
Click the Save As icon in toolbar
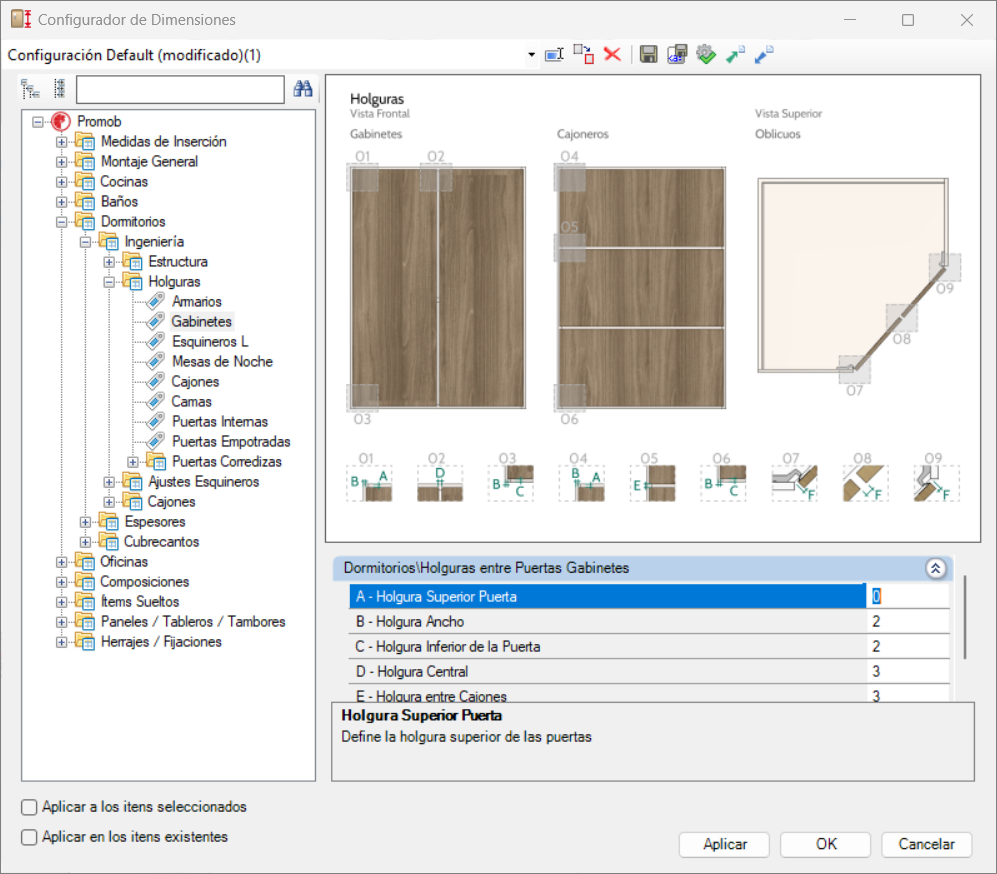[x=677, y=54]
